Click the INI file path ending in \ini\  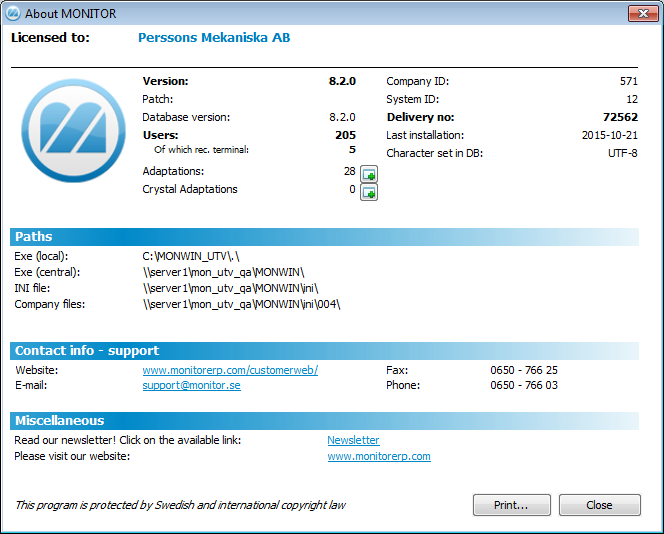pos(230,288)
